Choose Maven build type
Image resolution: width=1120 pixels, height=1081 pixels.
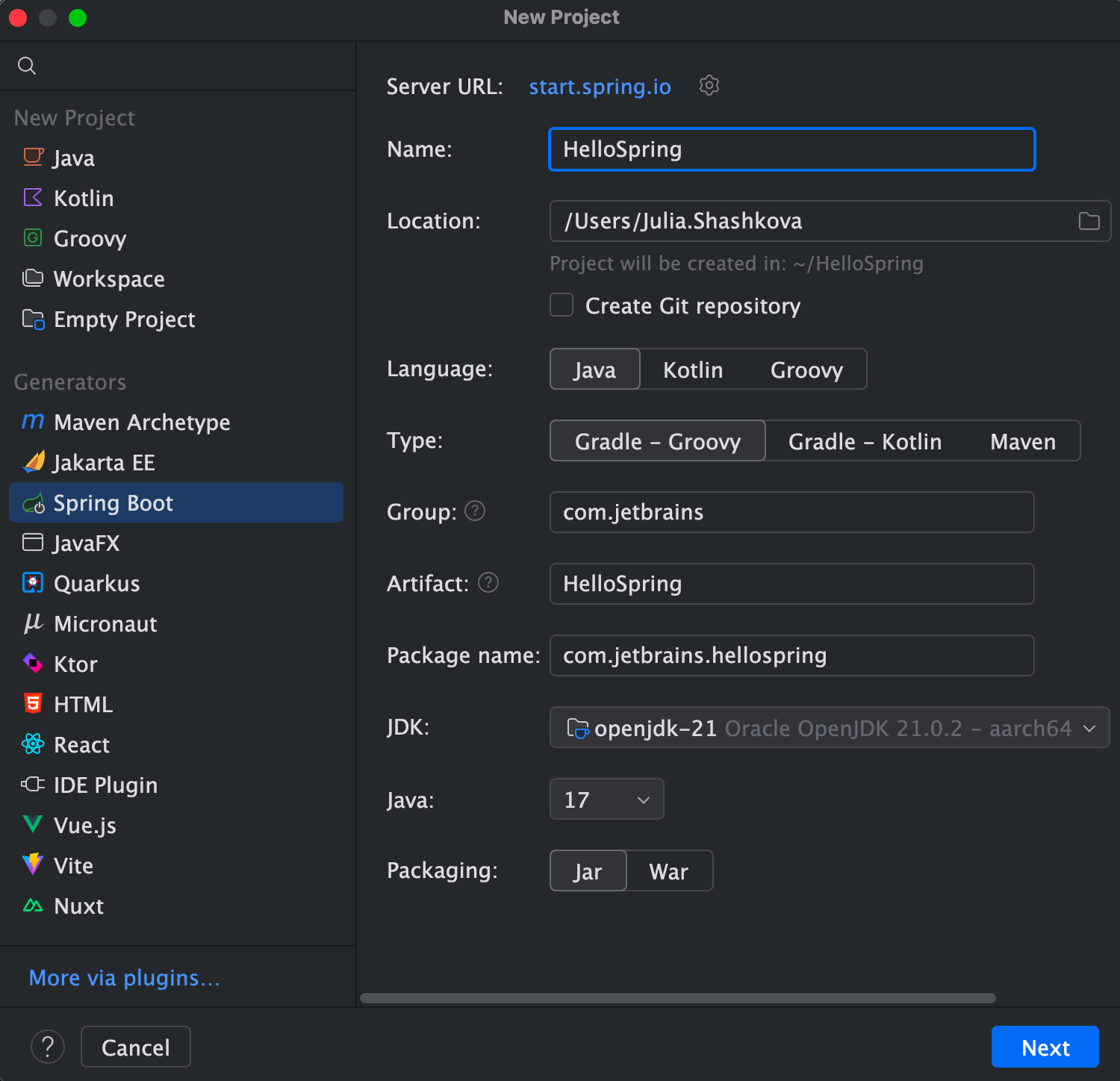(1023, 440)
